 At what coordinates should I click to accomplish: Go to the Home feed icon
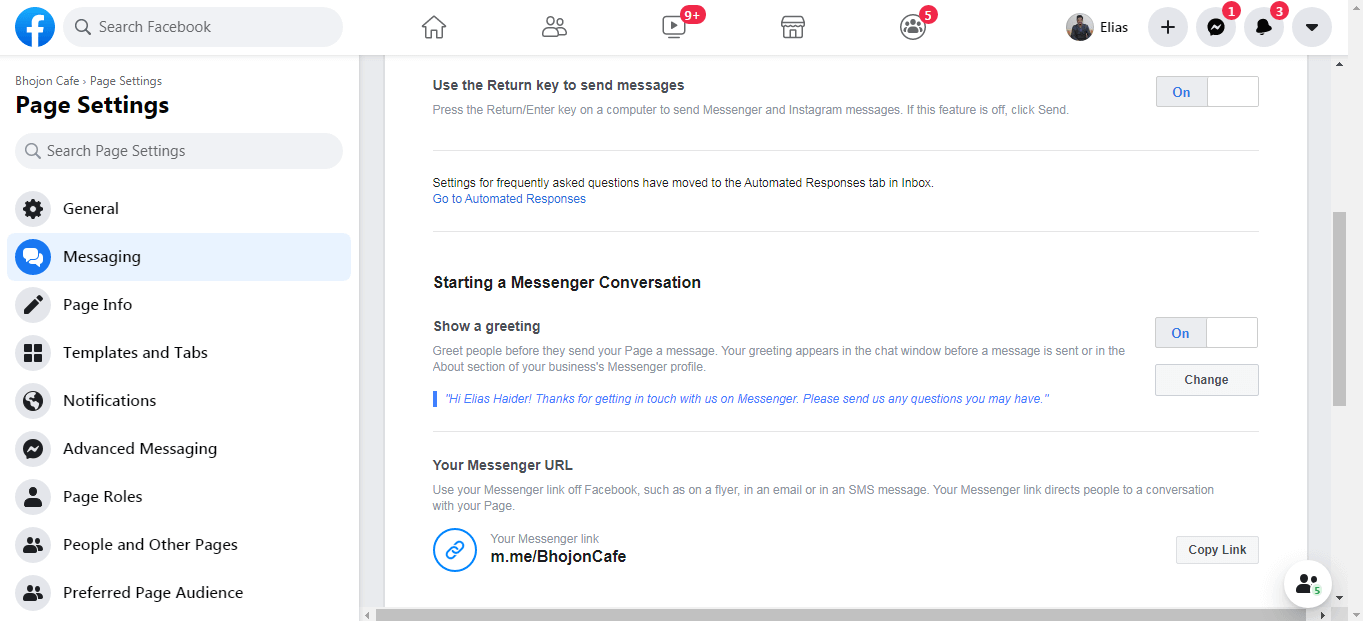pos(434,27)
